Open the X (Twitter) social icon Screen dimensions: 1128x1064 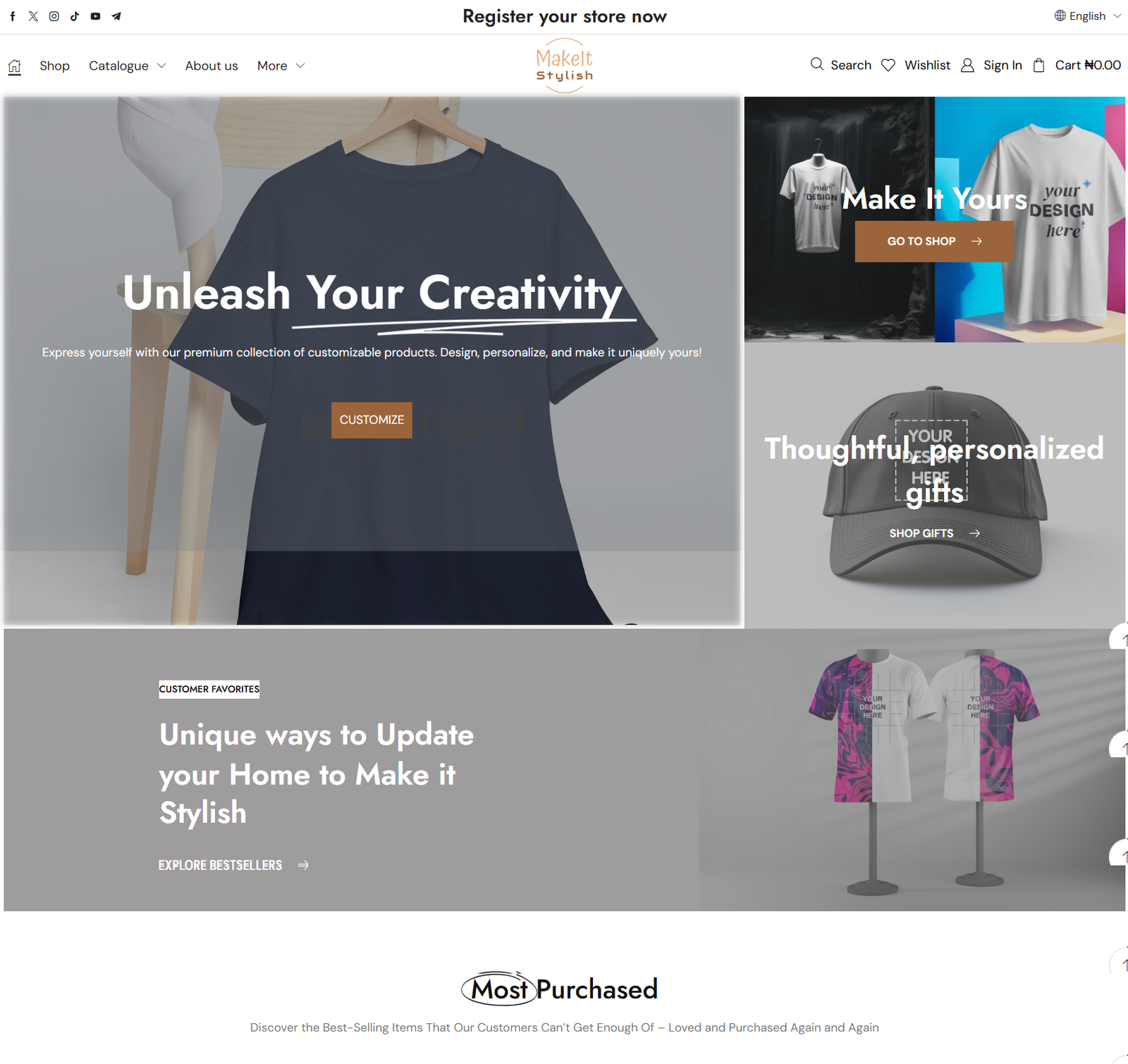click(33, 16)
